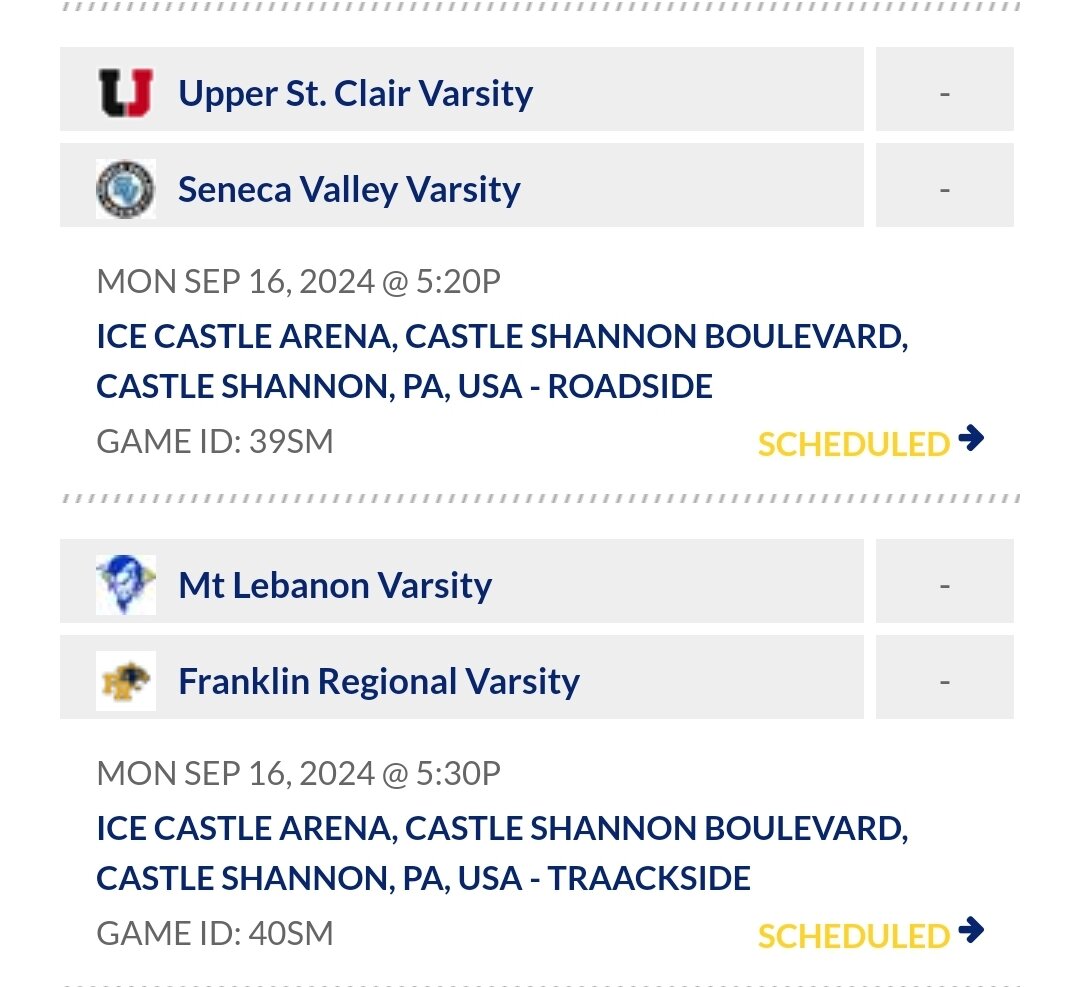
Task: Click the Franklin Regional team logo
Action: [125, 680]
